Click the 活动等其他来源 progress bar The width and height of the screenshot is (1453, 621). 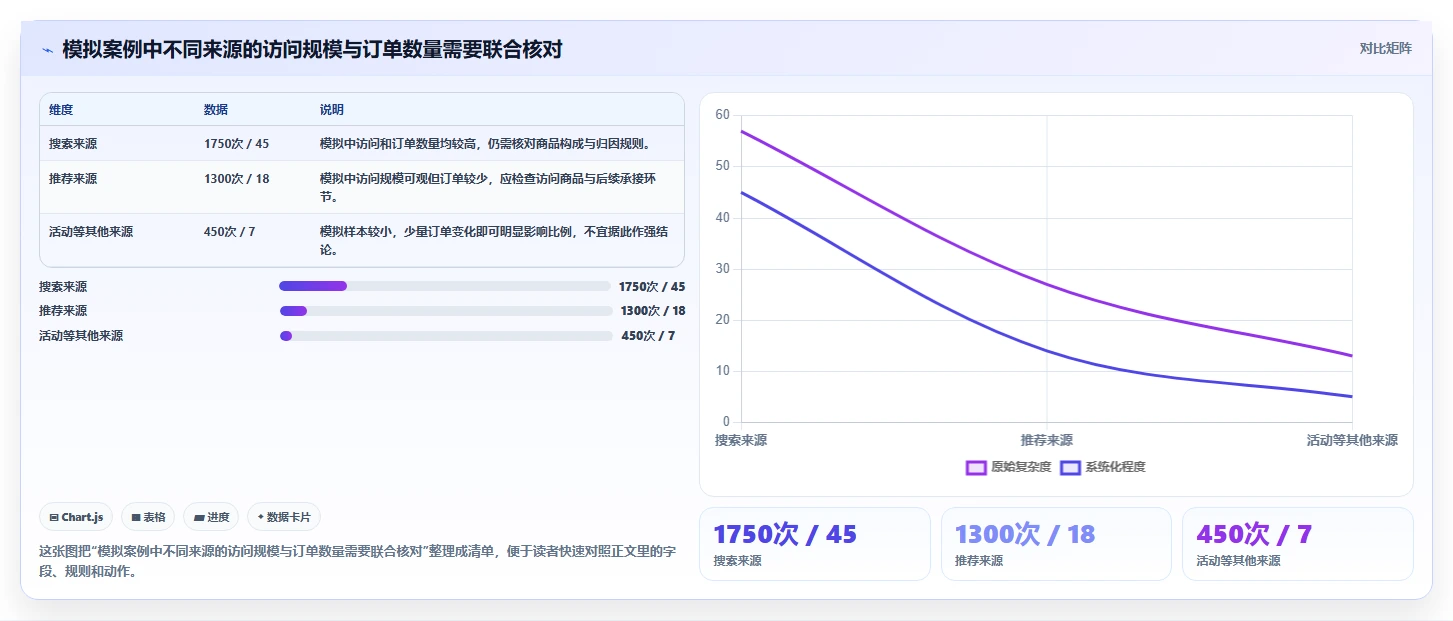click(x=445, y=336)
